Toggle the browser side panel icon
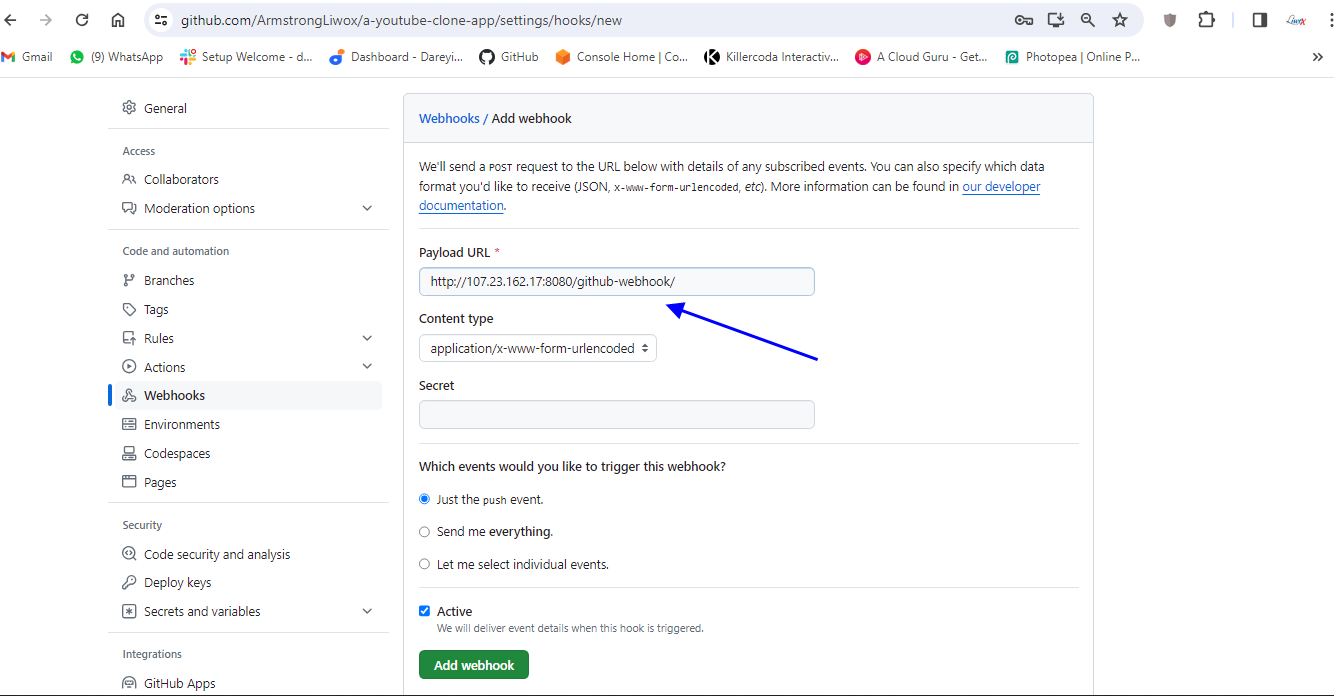The width and height of the screenshot is (1334, 696). coord(1260,20)
